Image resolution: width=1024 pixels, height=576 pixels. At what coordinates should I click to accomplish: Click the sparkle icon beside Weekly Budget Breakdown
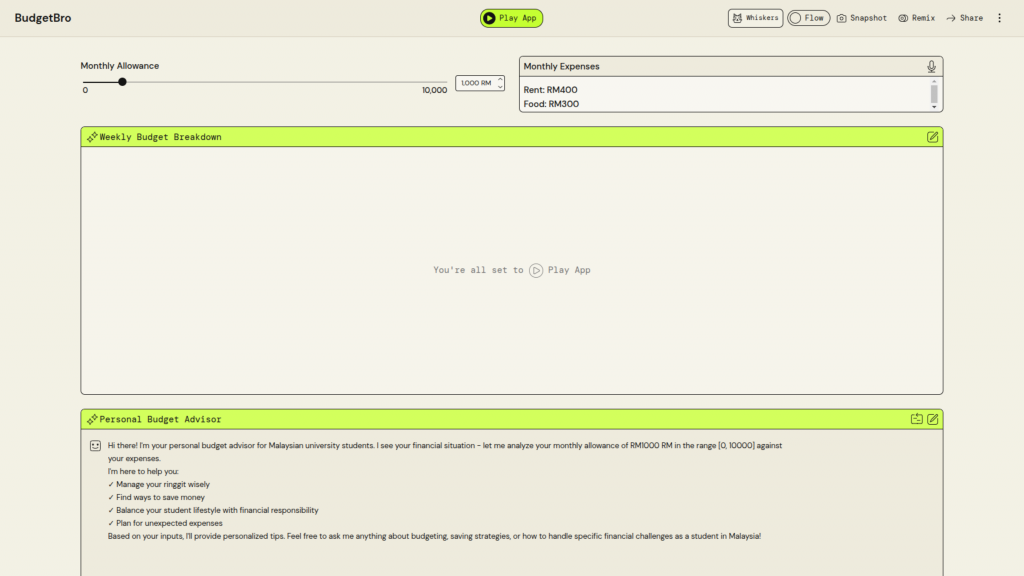coord(92,137)
